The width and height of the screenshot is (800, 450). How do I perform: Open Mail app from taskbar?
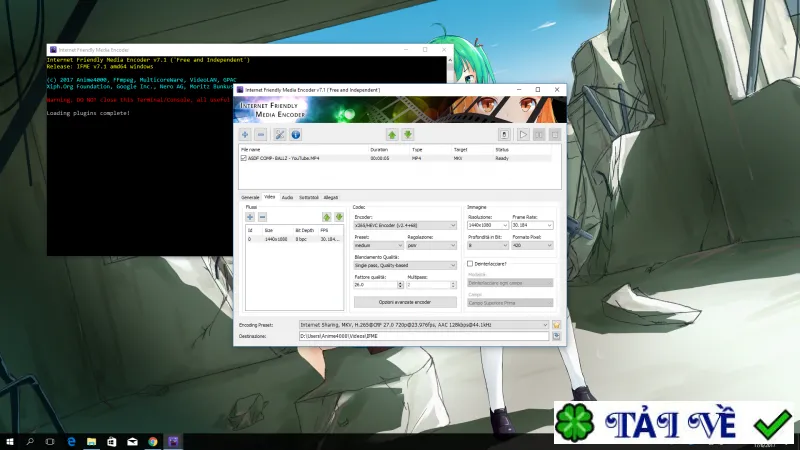[x=132, y=441]
